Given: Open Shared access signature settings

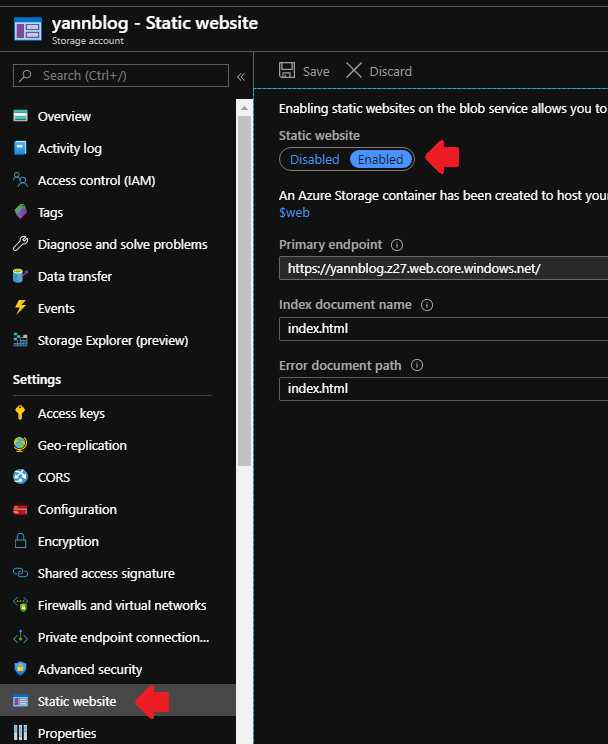Looking at the screenshot, I should pos(106,573).
